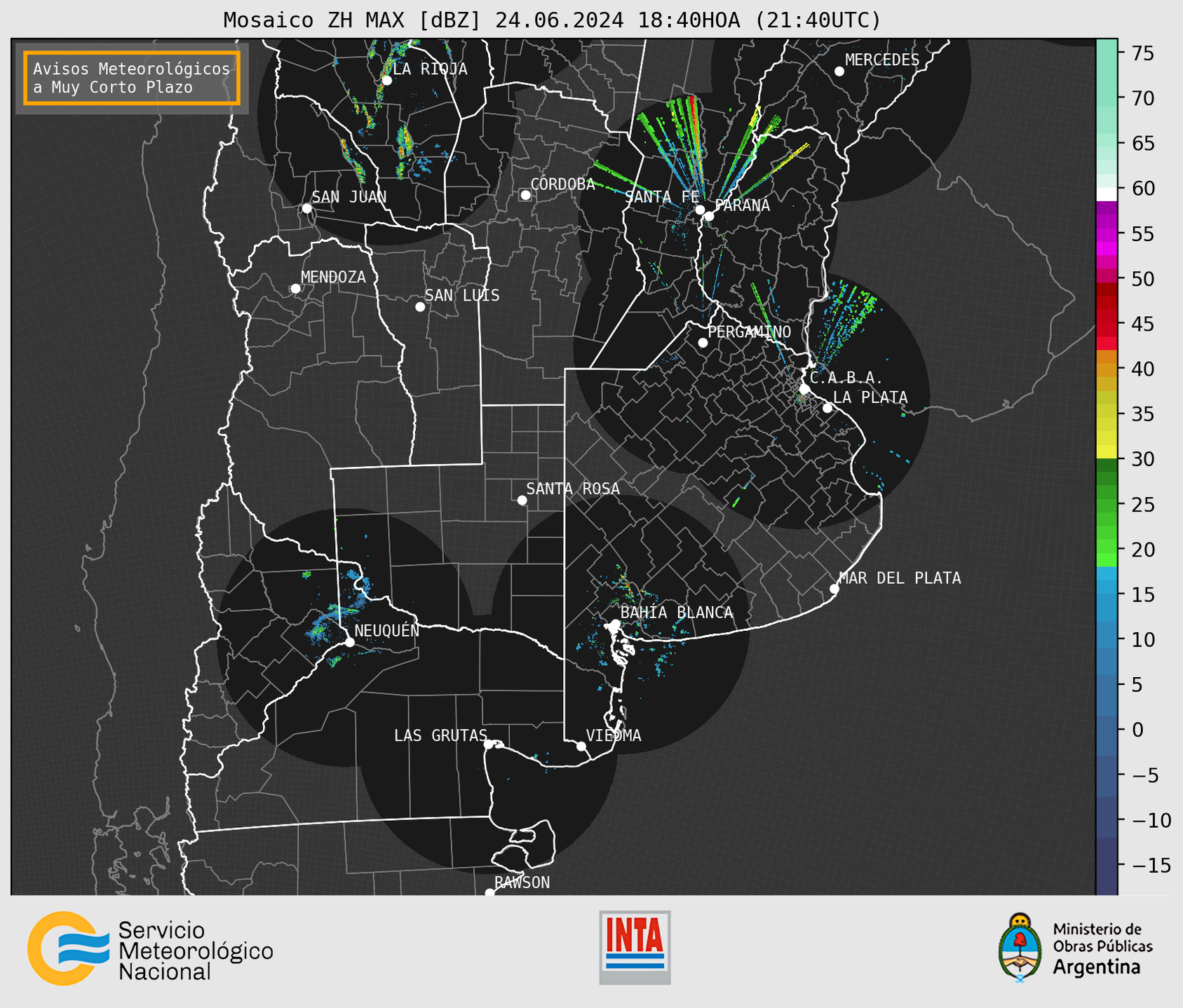Click the Neuquén city marker

click(350, 642)
